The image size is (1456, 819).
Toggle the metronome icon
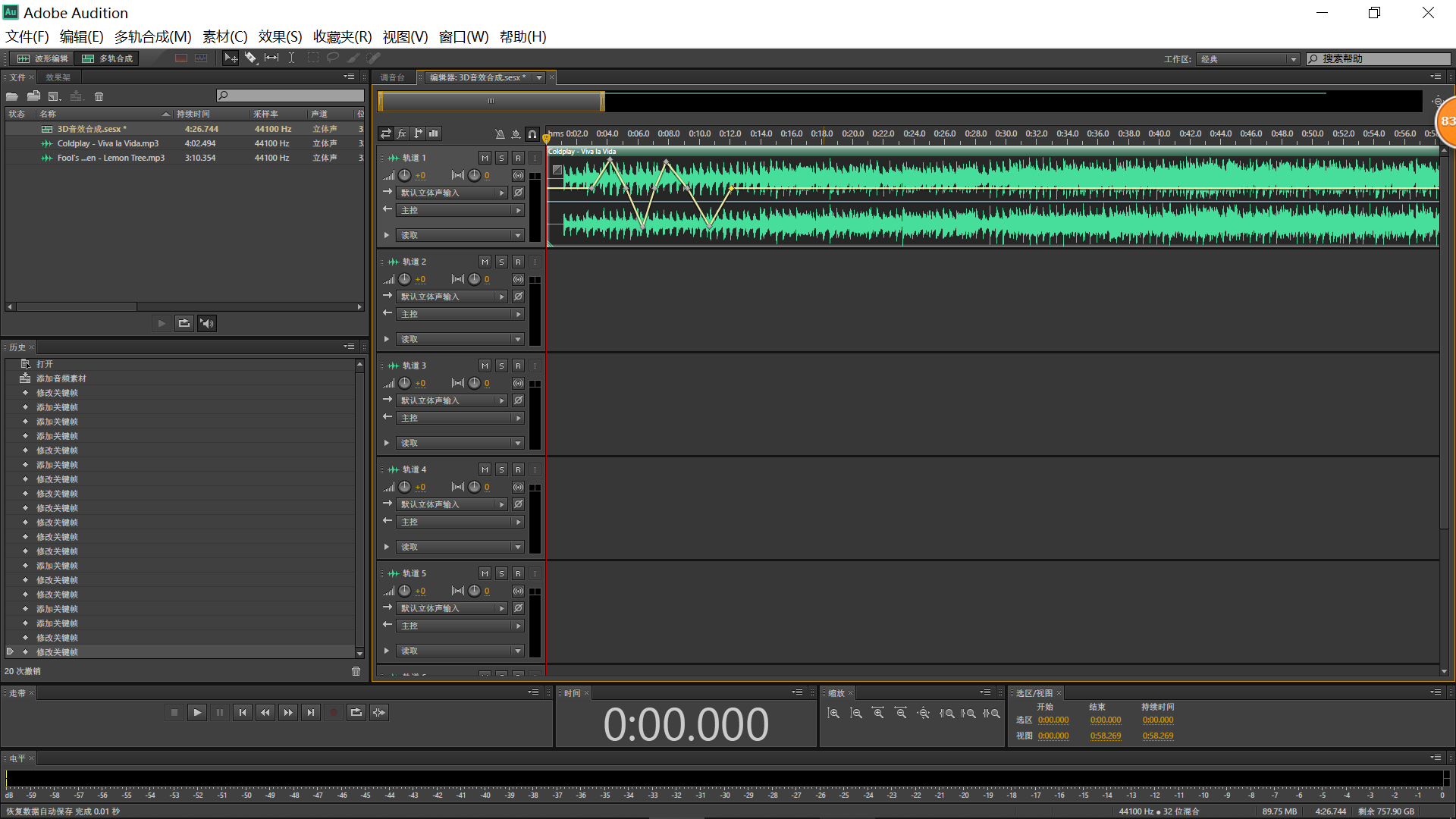point(499,134)
